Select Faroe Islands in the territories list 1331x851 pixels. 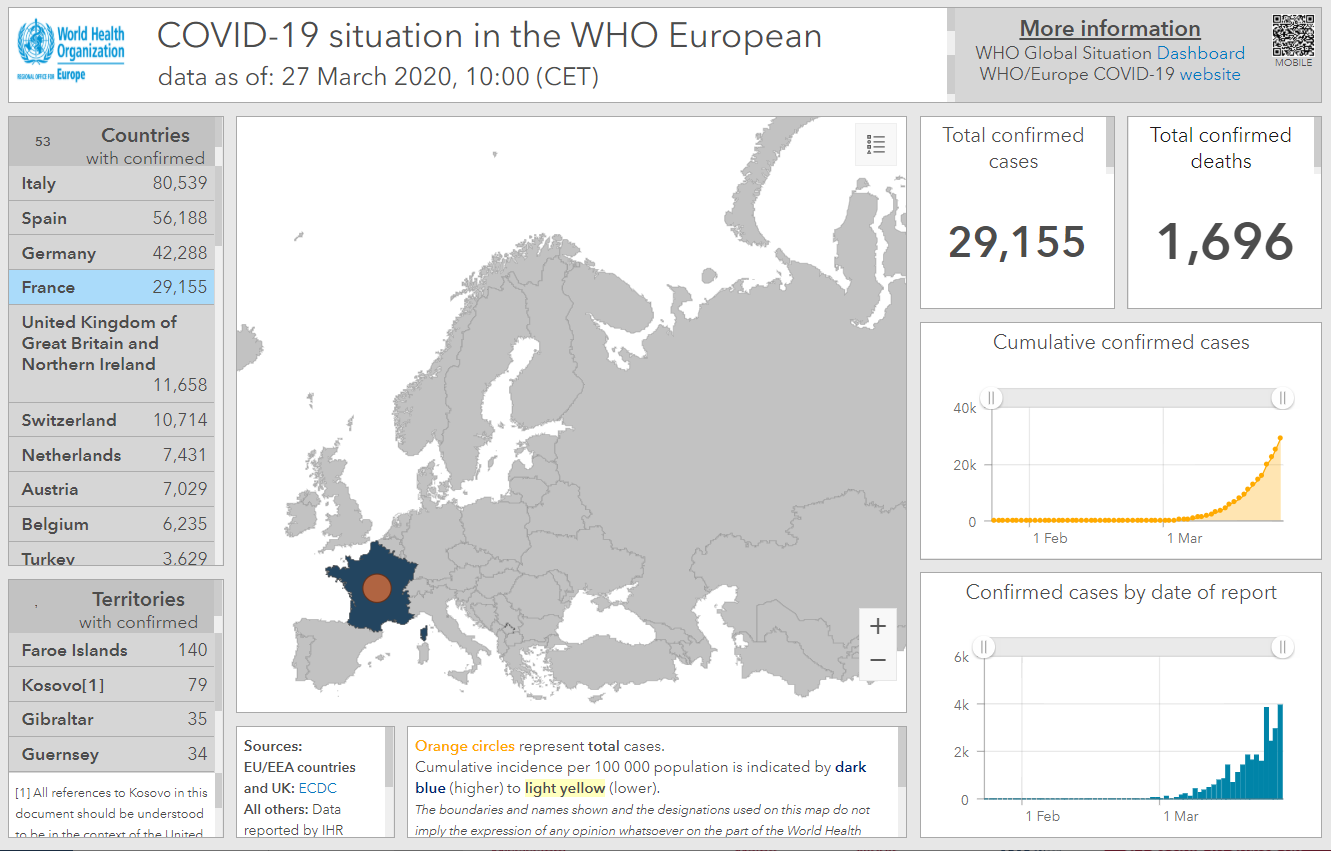point(112,650)
